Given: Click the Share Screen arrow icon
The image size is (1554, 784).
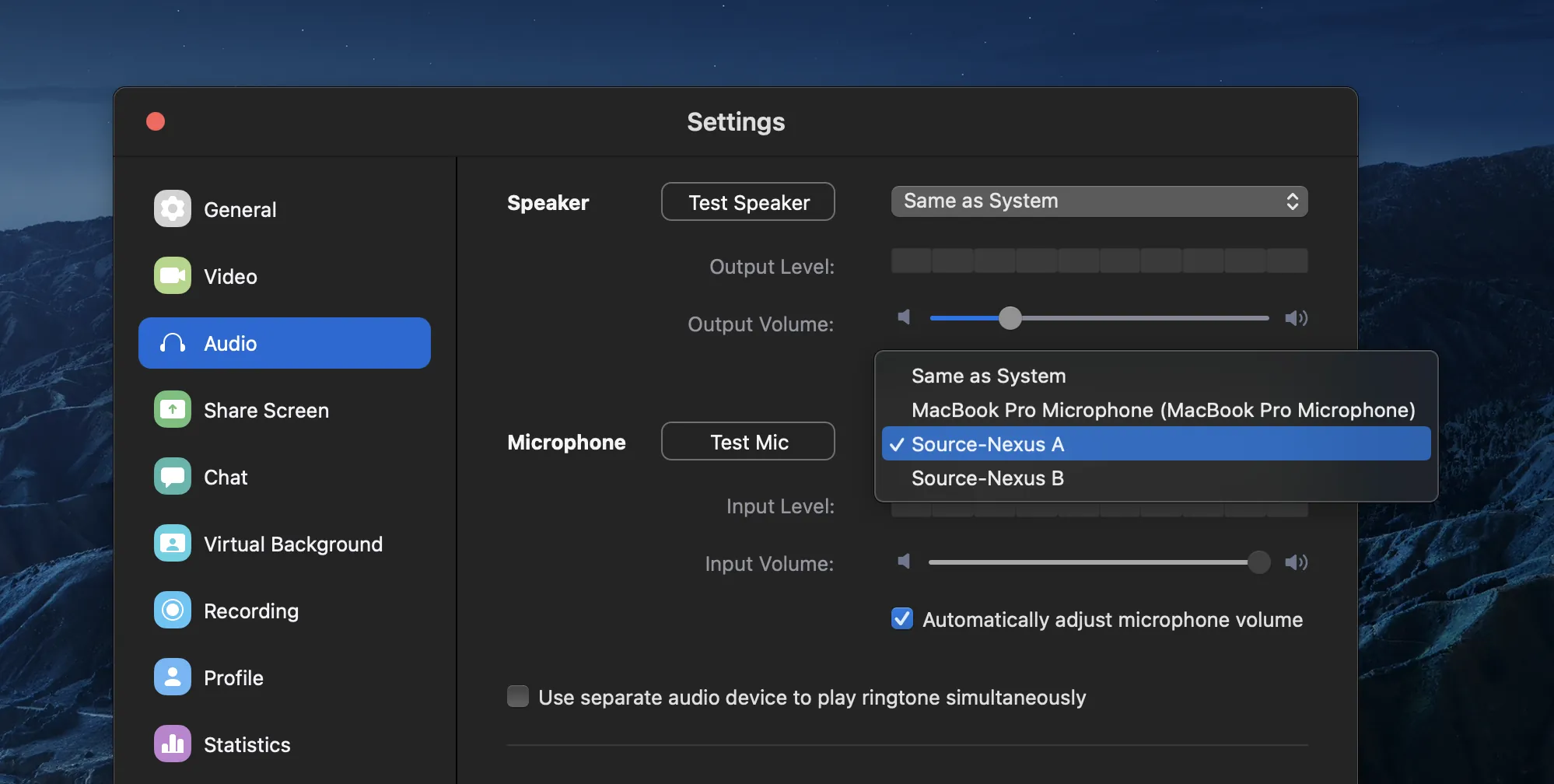Looking at the screenshot, I should [173, 409].
